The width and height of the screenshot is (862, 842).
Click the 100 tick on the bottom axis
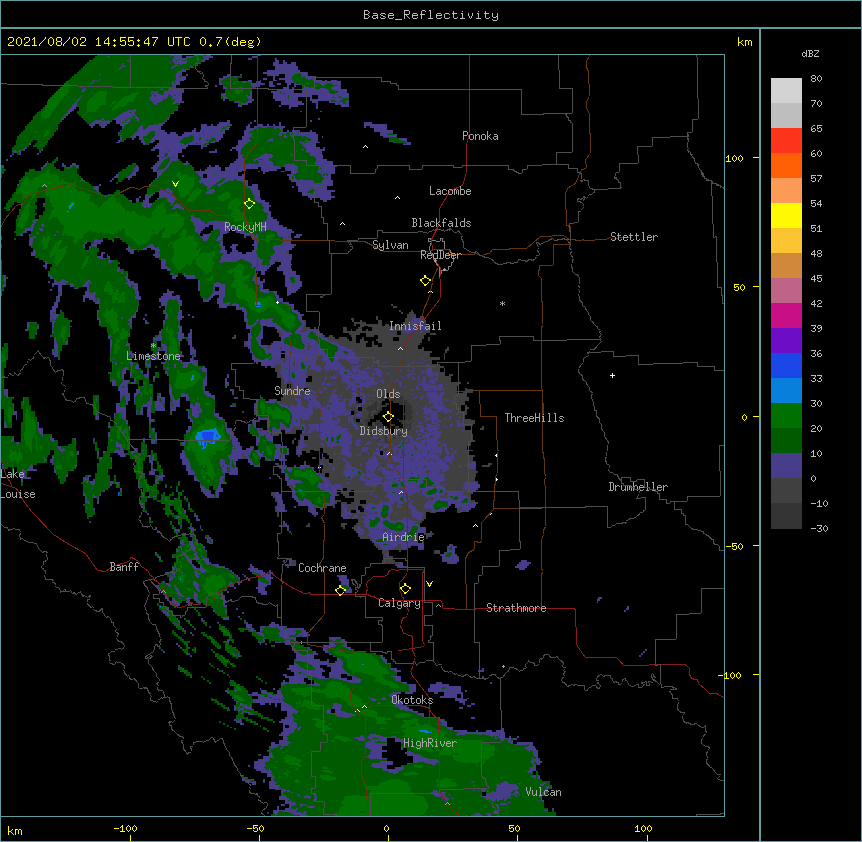tap(643, 828)
